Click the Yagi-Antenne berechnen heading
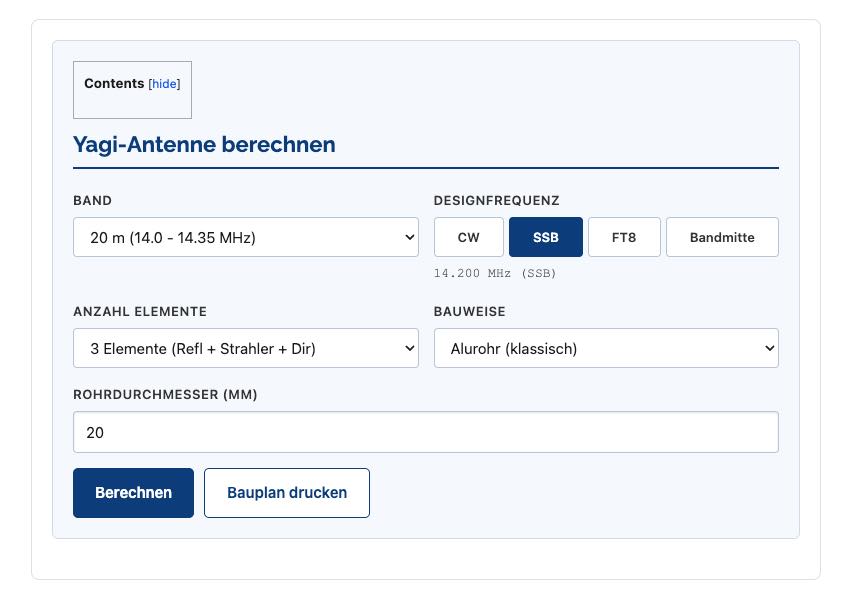 click(x=204, y=144)
